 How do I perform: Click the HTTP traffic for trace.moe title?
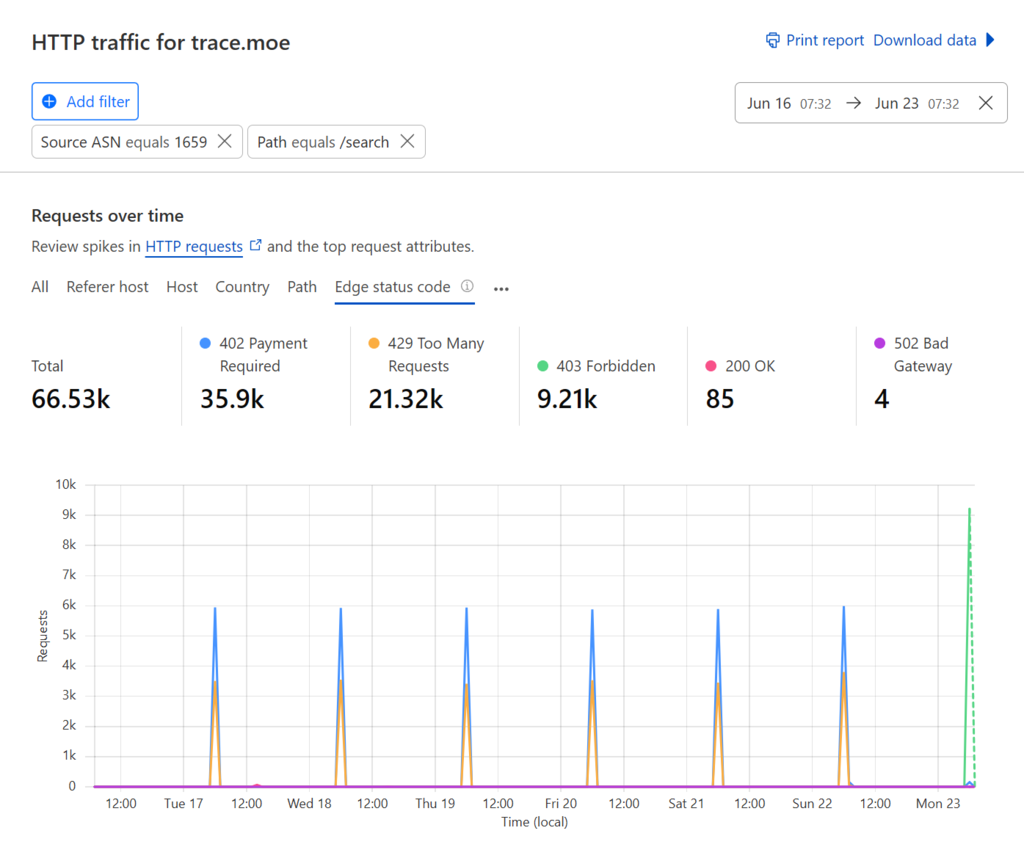pyautogui.click(x=161, y=42)
